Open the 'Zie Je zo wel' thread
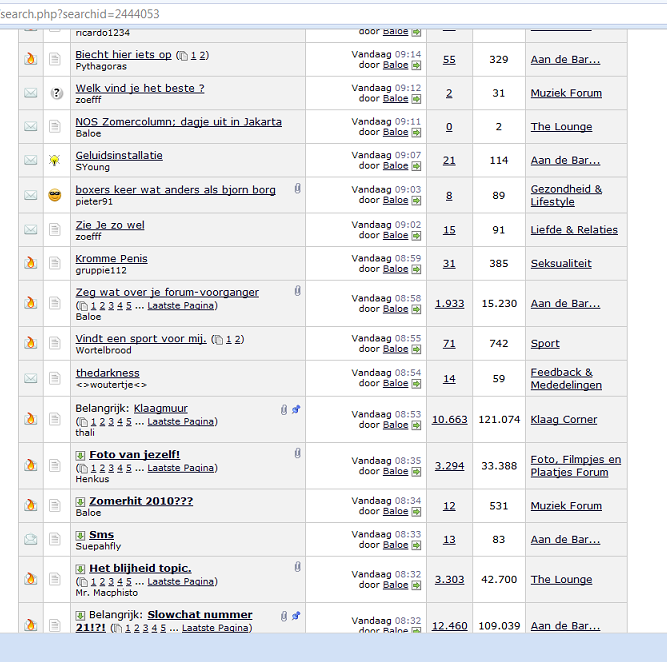Viewport: 667px width, 662px height. (110, 225)
